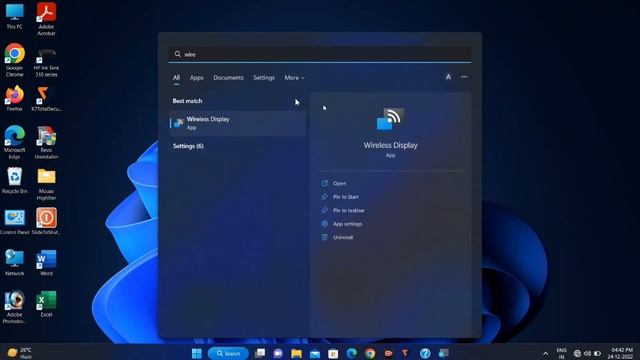Open Network desktop icon
640x360 pixels.
pyautogui.click(x=15, y=262)
